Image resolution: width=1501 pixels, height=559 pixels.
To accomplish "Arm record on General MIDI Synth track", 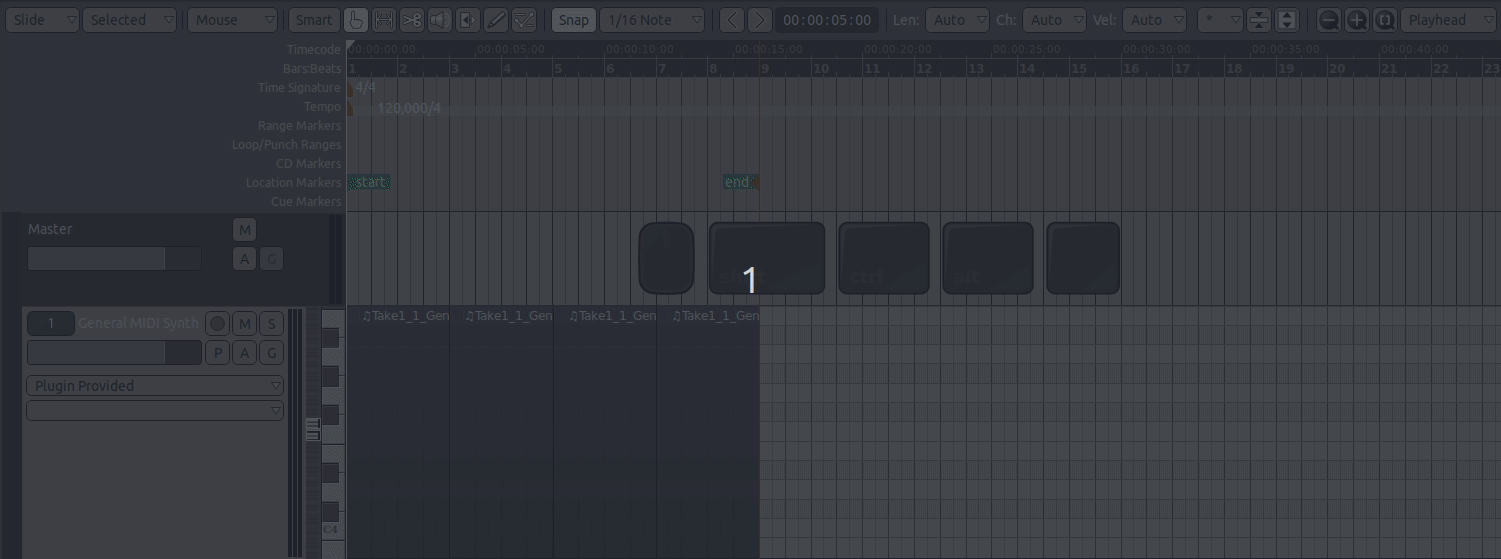I will coord(217,323).
